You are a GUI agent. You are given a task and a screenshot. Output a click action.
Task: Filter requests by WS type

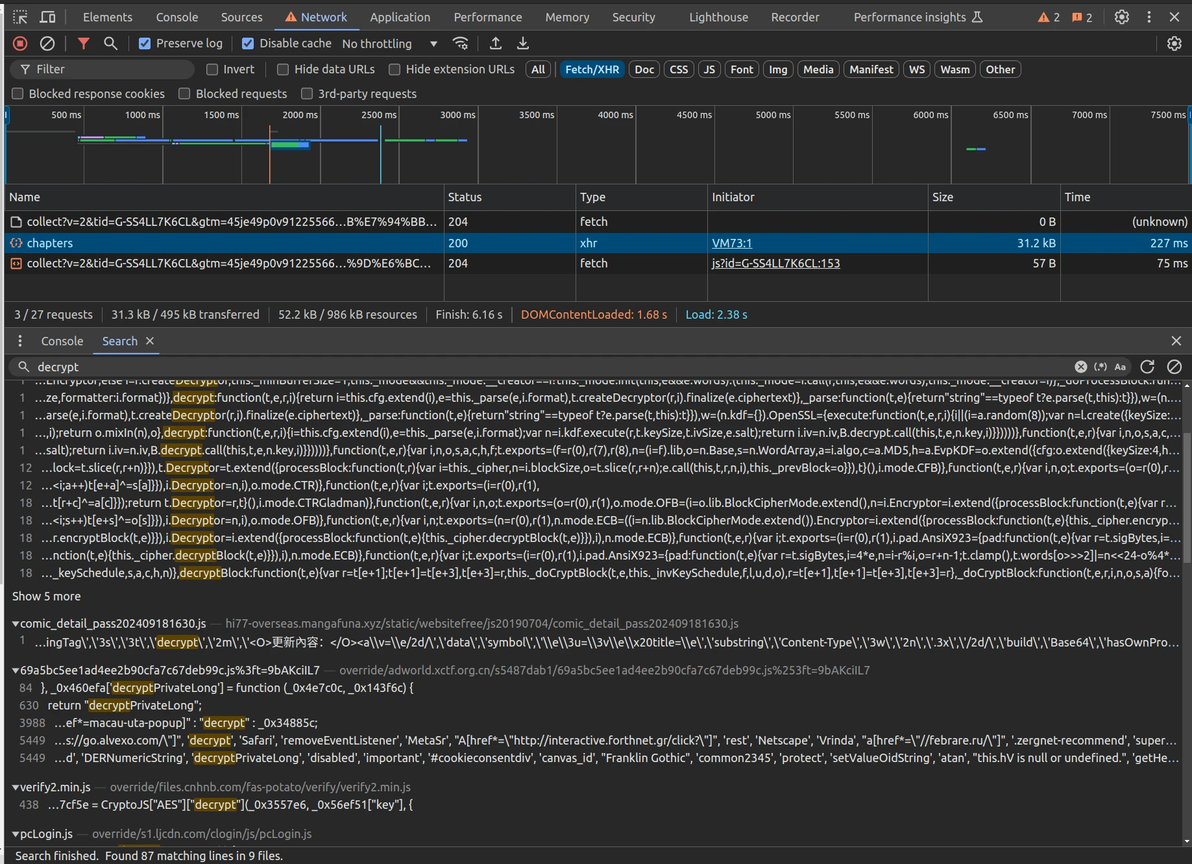pos(917,69)
